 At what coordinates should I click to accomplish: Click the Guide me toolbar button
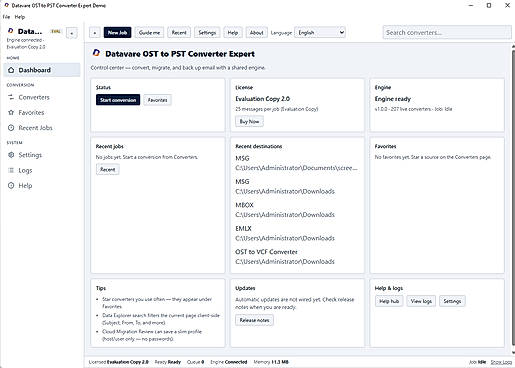(149, 32)
